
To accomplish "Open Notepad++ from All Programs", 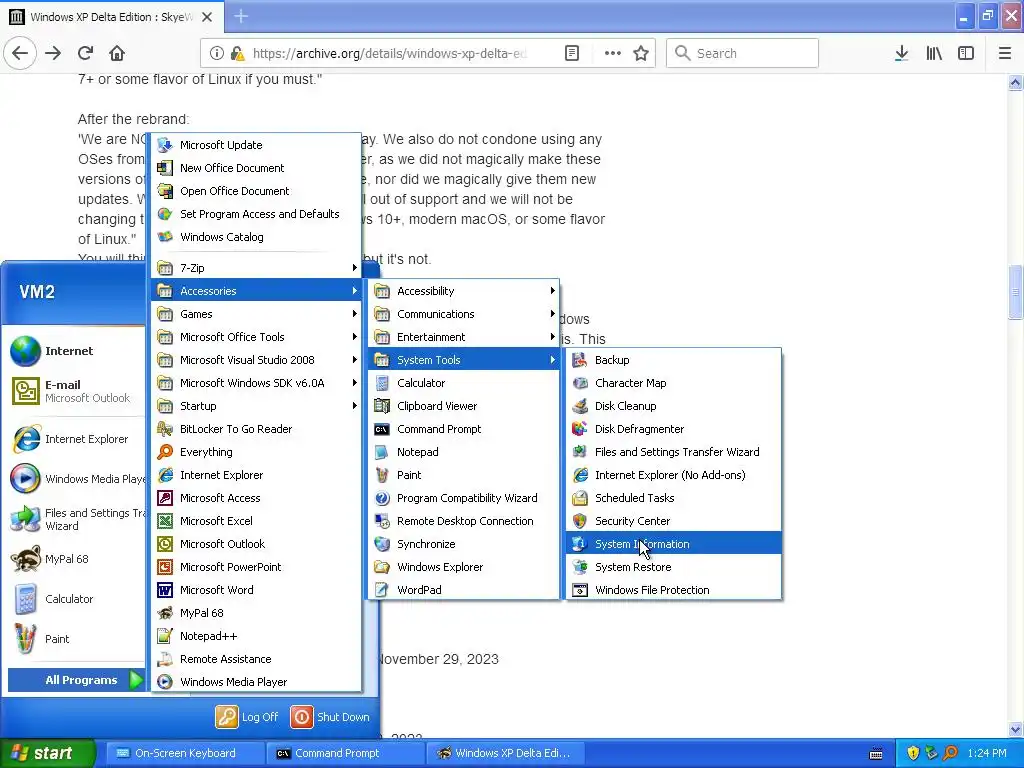I will 256,636.
